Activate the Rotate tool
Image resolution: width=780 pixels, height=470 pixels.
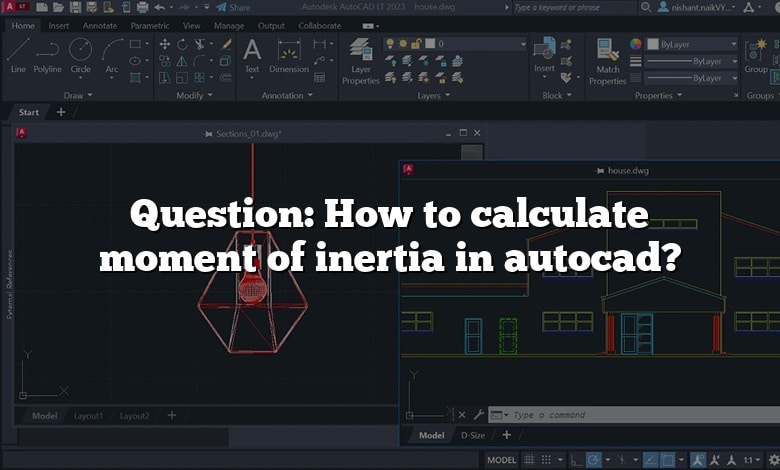pyautogui.click(x=182, y=44)
